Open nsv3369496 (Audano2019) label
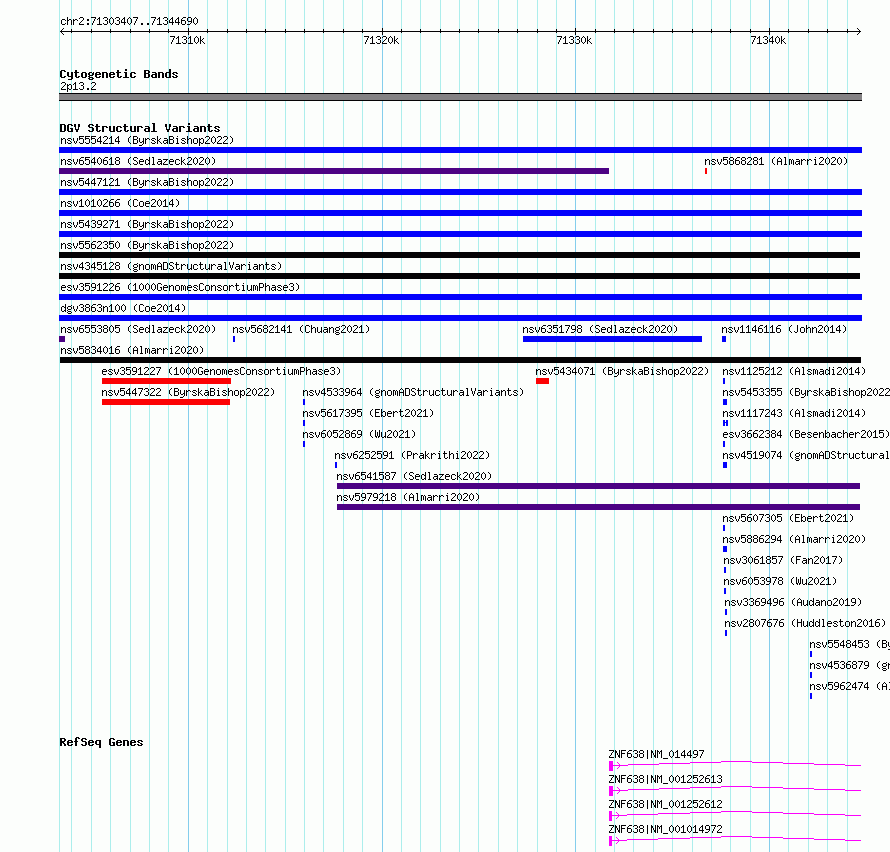Screen dimensions: 890x852 pyautogui.click(x=793, y=602)
